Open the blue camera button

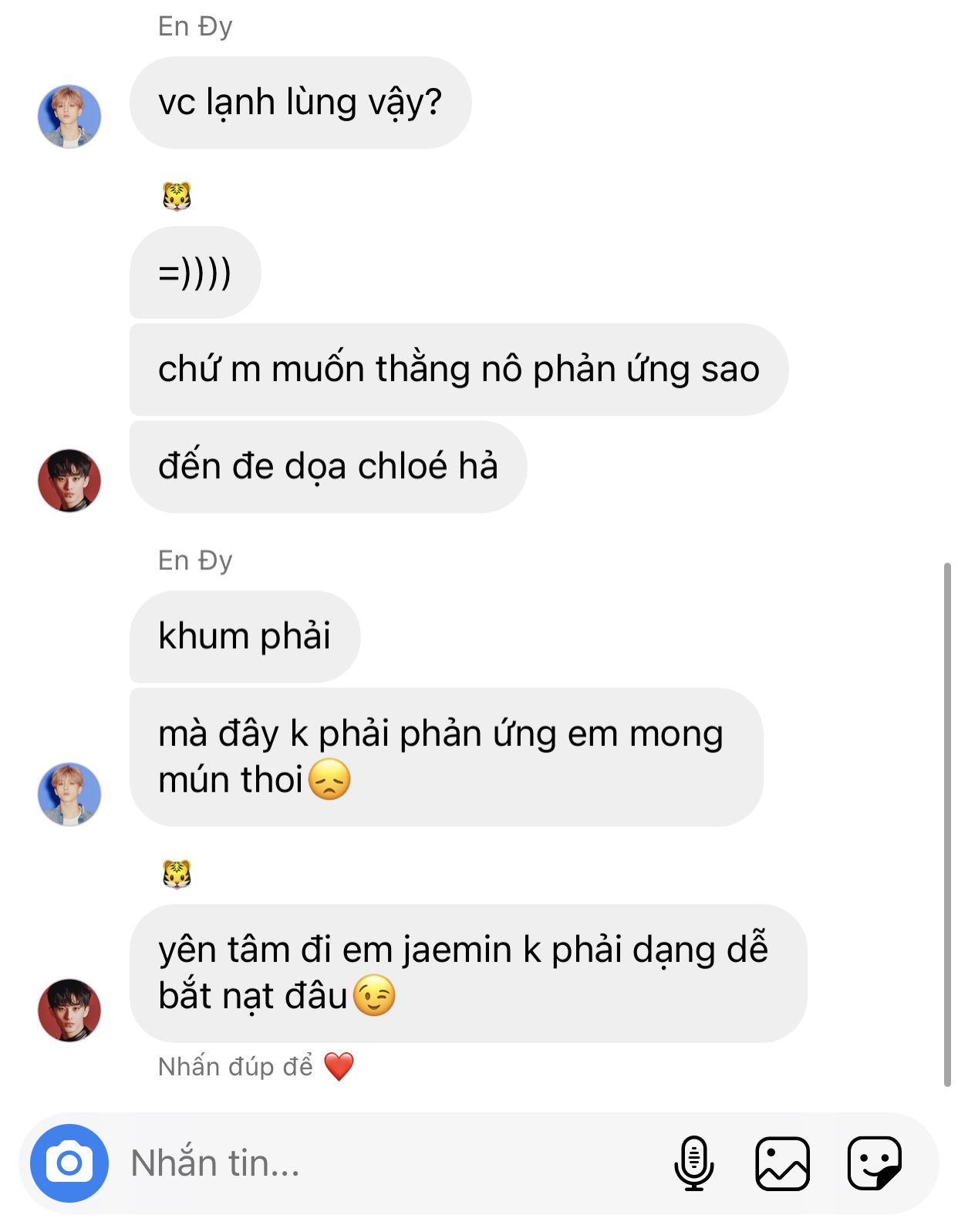[69, 1163]
